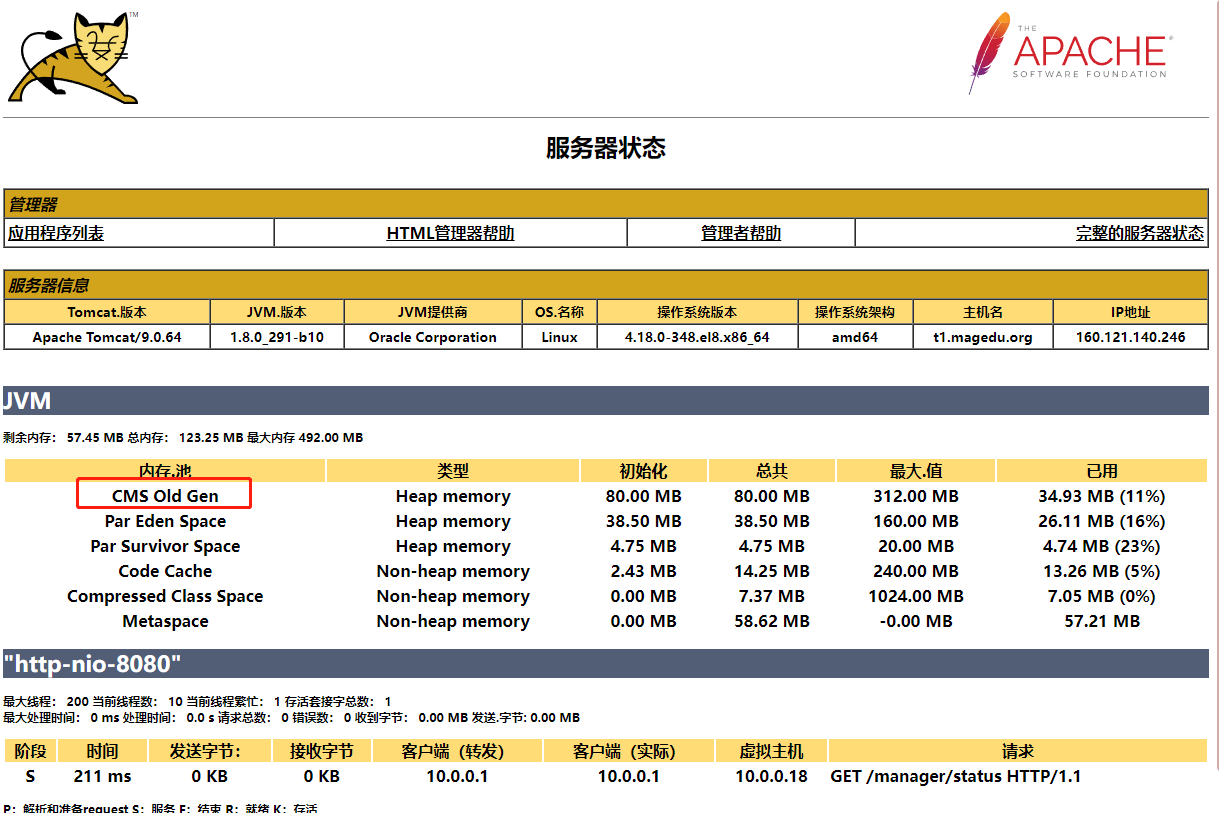The width and height of the screenshot is (1219, 813).
Task: Select the 1.8.0_291-b10 JVM version cell
Action: tap(277, 337)
